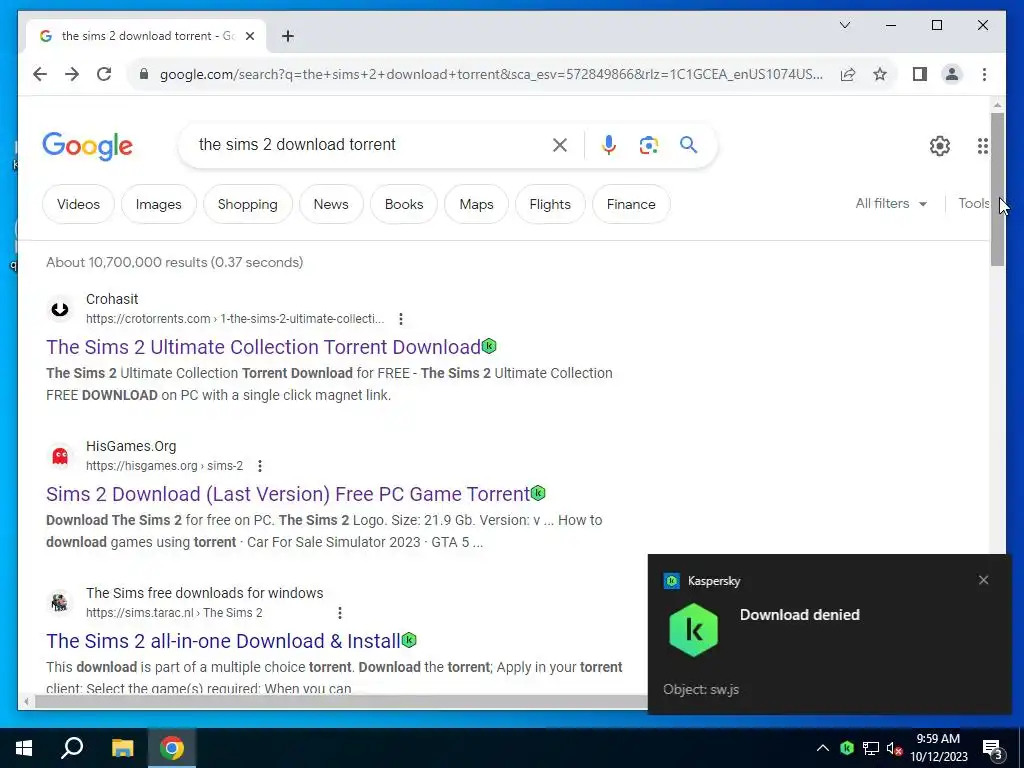The image size is (1024, 768).
Task: Click into the Google search input field
Action: click(369, 144)
